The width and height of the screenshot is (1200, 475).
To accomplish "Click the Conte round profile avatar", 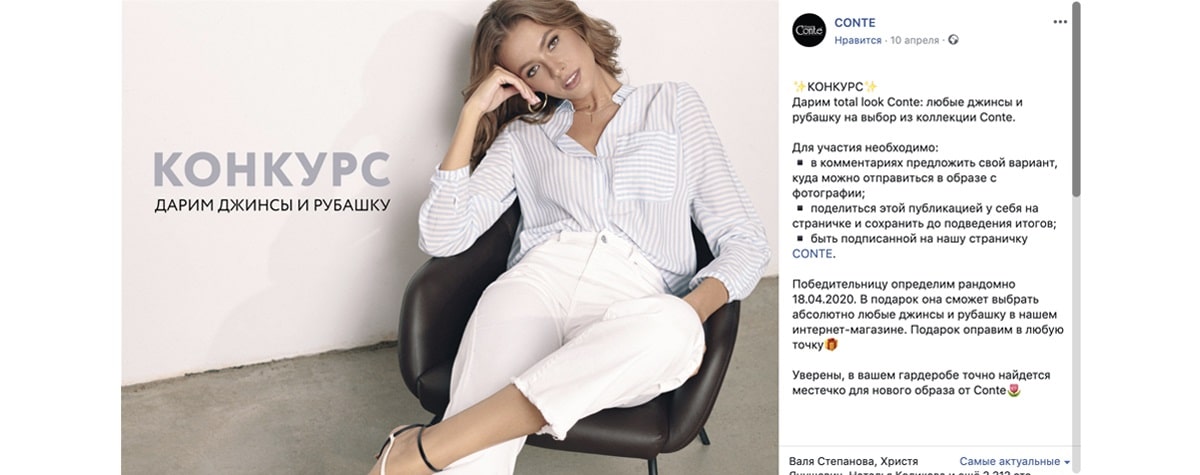I will click(x=808, y=31).
